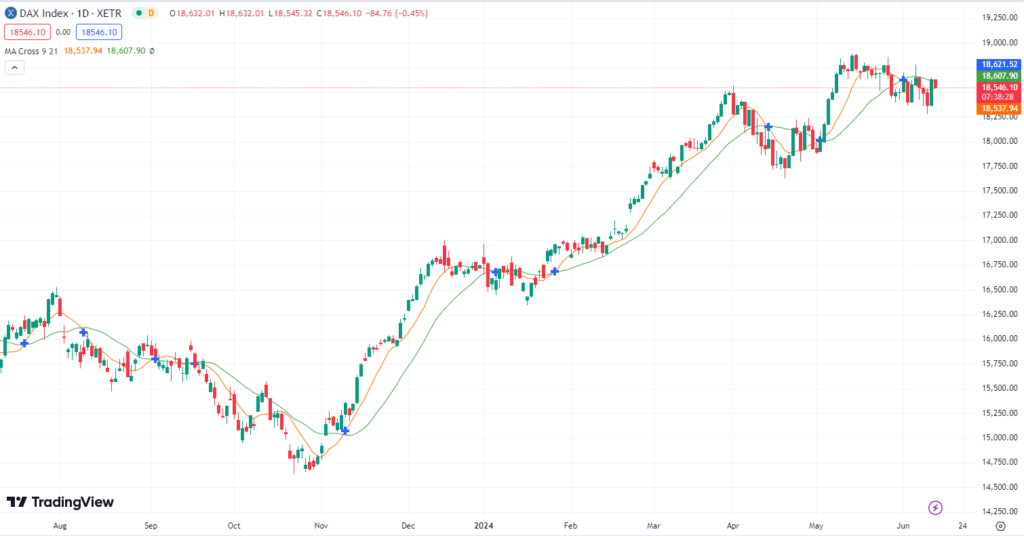The height and width of the screenshot is (536, 1024).
Task: Click the blue buy price button 18546.10
Action: (x=99, y=32)
